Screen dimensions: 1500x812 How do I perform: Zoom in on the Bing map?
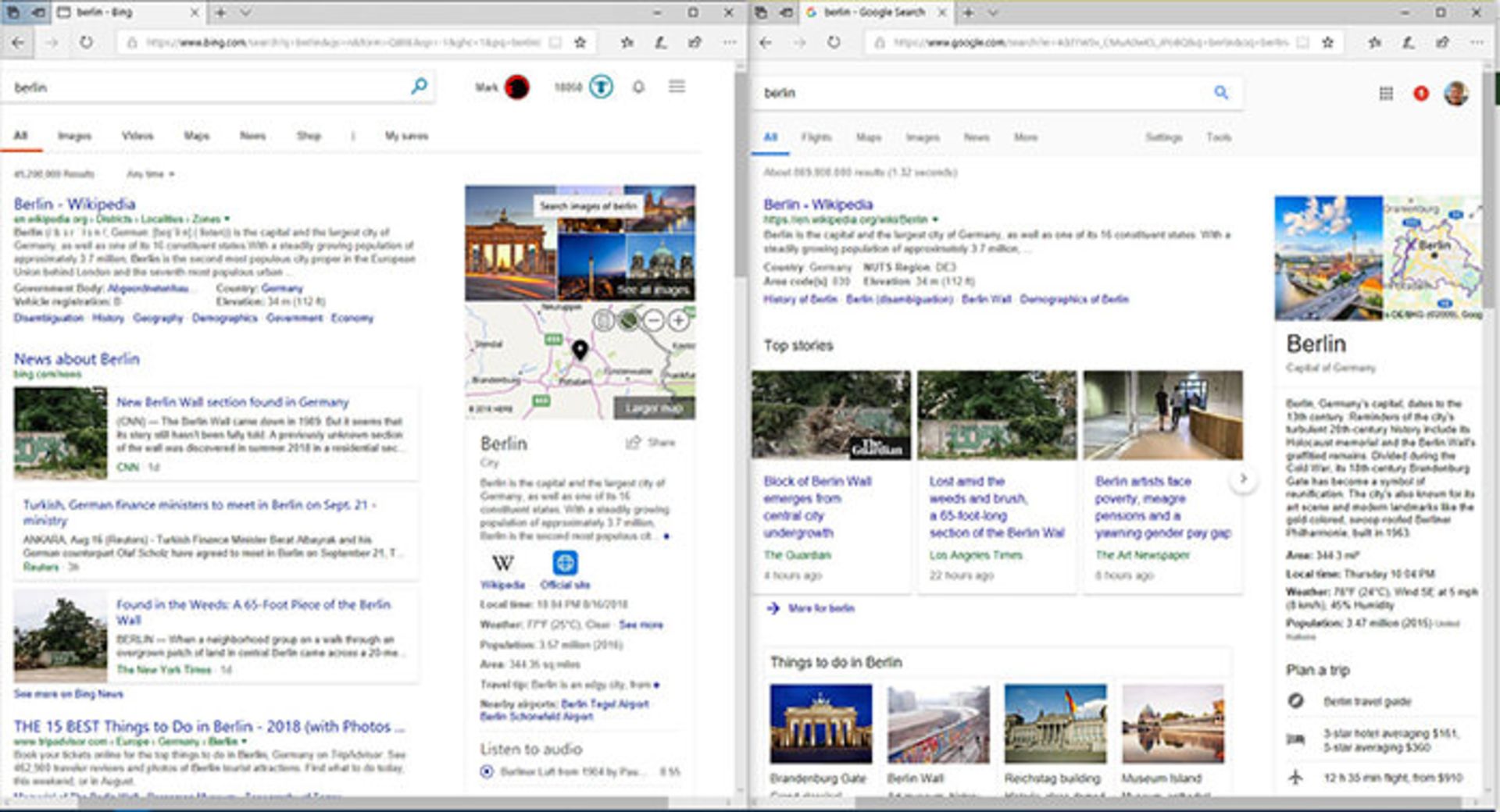pyautogui.click(x=679, y=320)
